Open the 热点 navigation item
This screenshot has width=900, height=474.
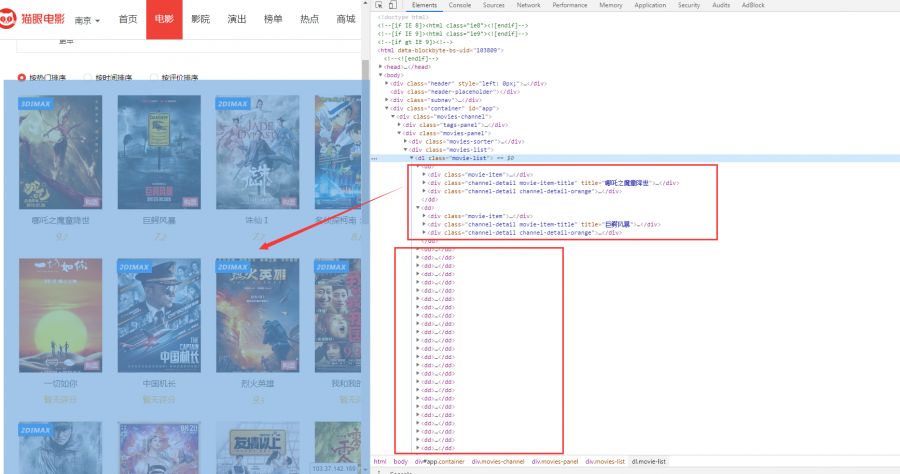click(309, 19)
